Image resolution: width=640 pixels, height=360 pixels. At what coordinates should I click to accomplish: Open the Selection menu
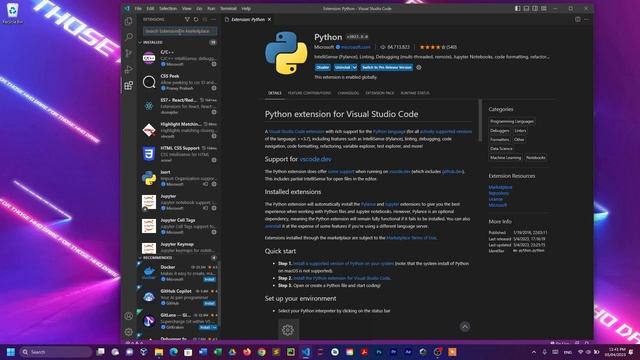(168, 8)
